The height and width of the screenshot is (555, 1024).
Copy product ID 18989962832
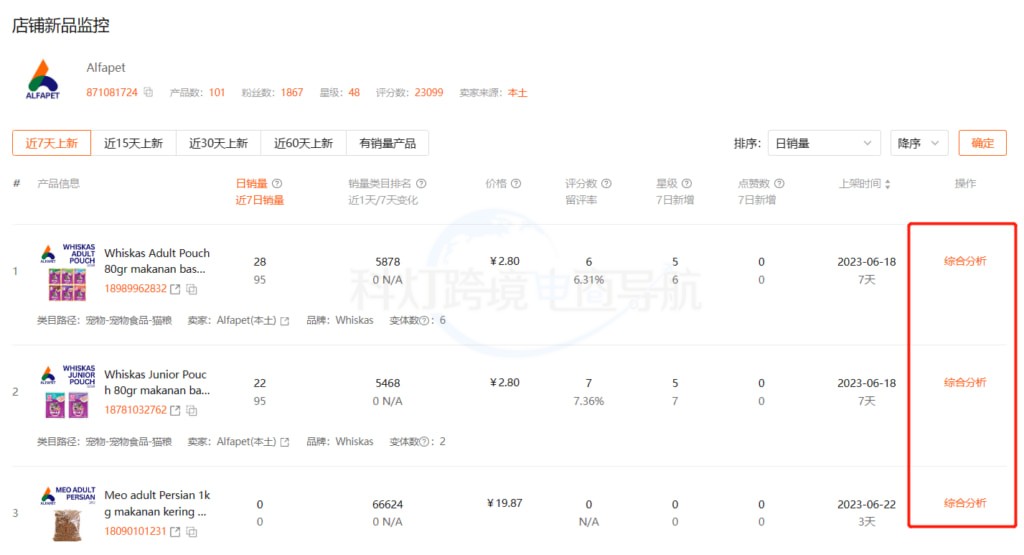click(x=191, y=289)
